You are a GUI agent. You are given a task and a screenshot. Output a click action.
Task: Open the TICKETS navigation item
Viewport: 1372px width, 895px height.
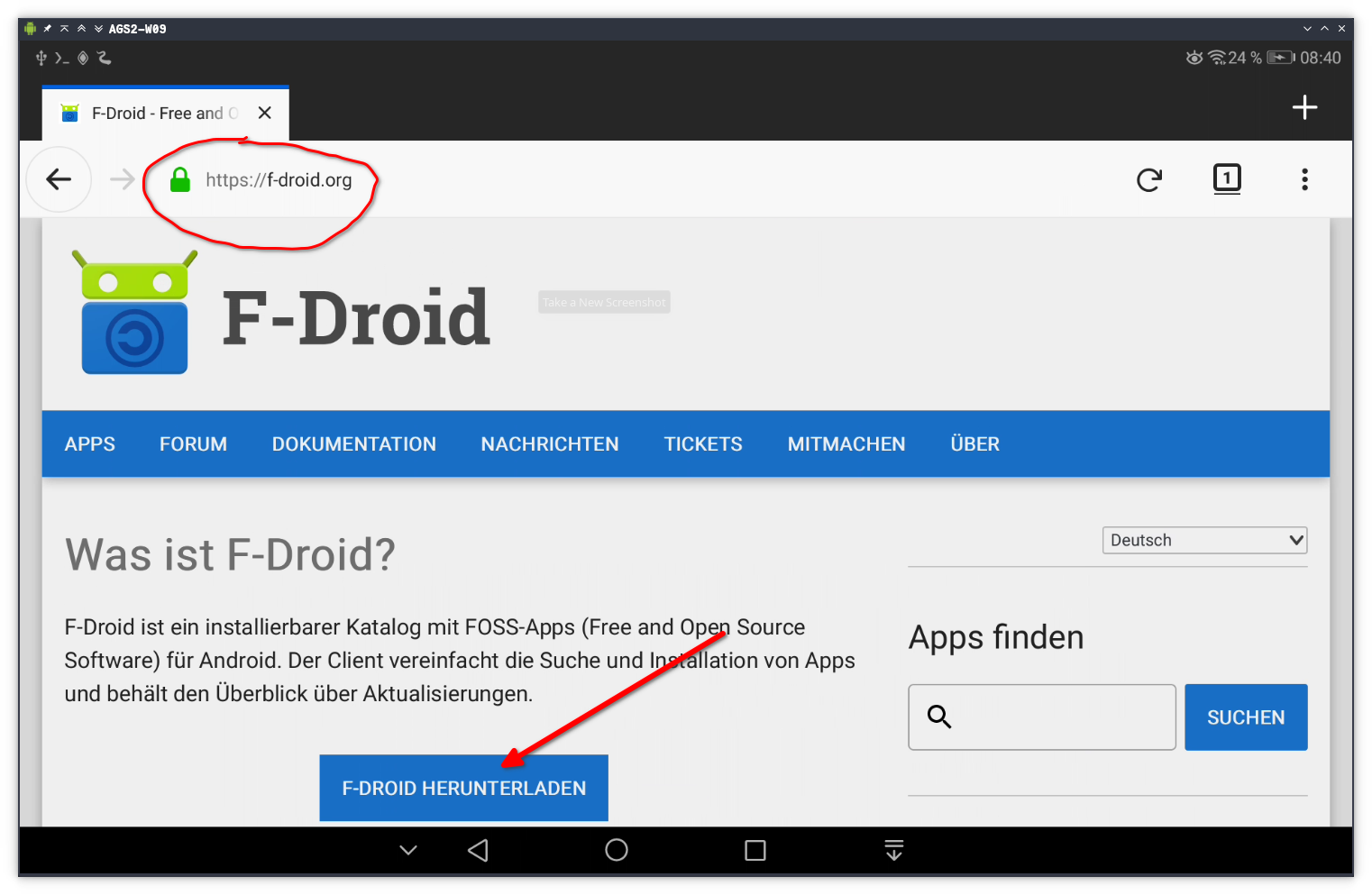(x=703, y=444)
